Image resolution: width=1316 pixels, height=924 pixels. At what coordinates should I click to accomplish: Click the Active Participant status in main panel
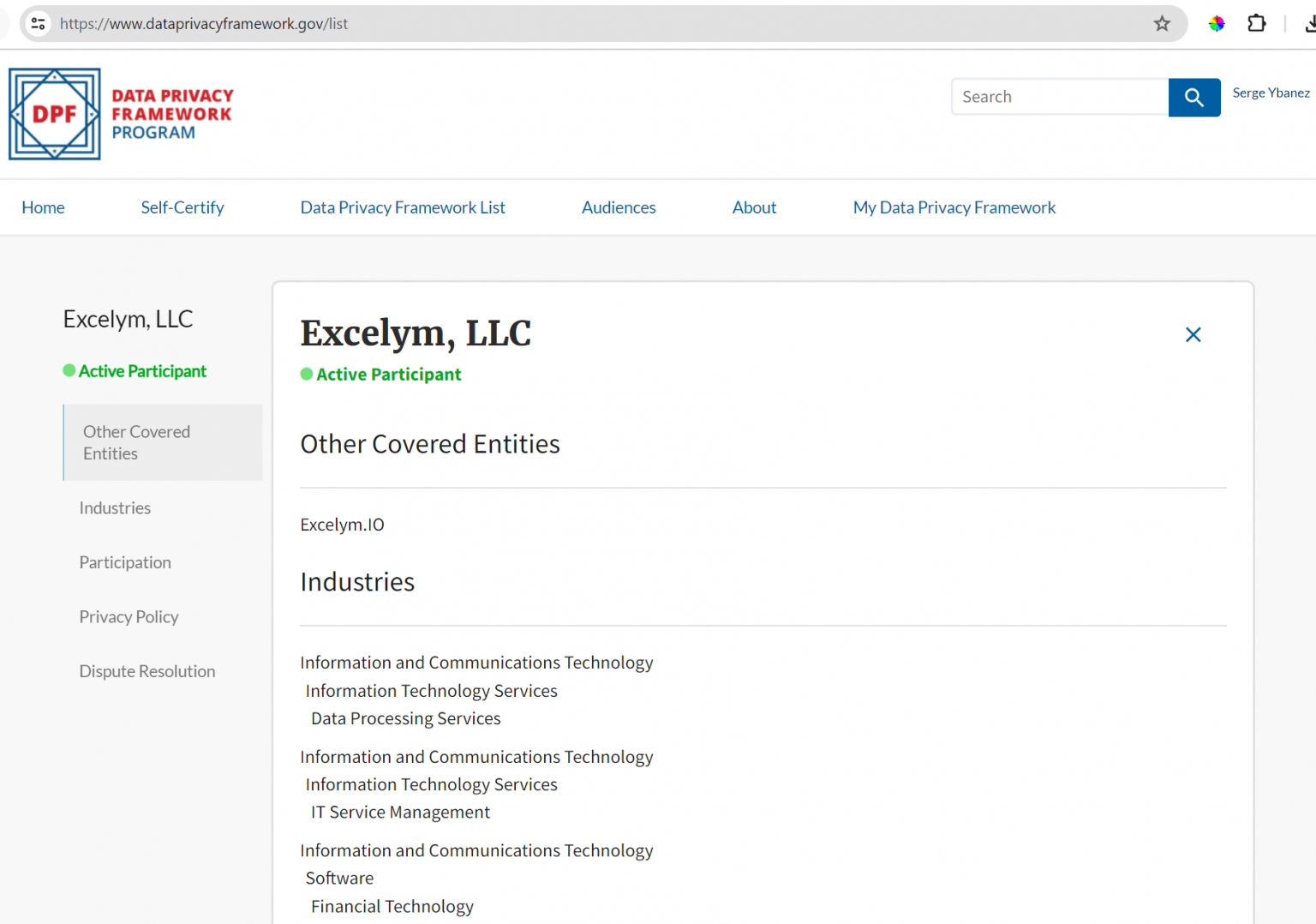pos(380,375)
